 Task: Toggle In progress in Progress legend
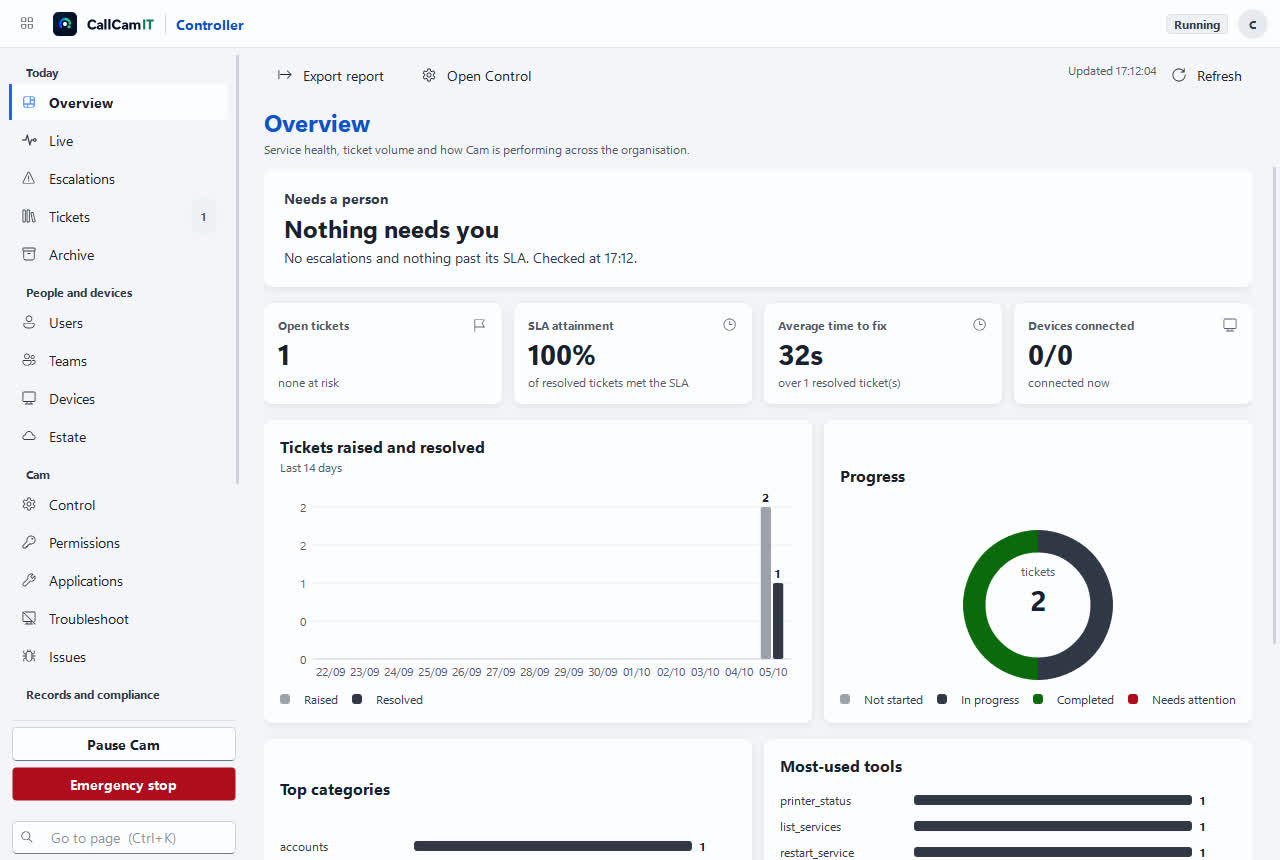tap(978, 700)
